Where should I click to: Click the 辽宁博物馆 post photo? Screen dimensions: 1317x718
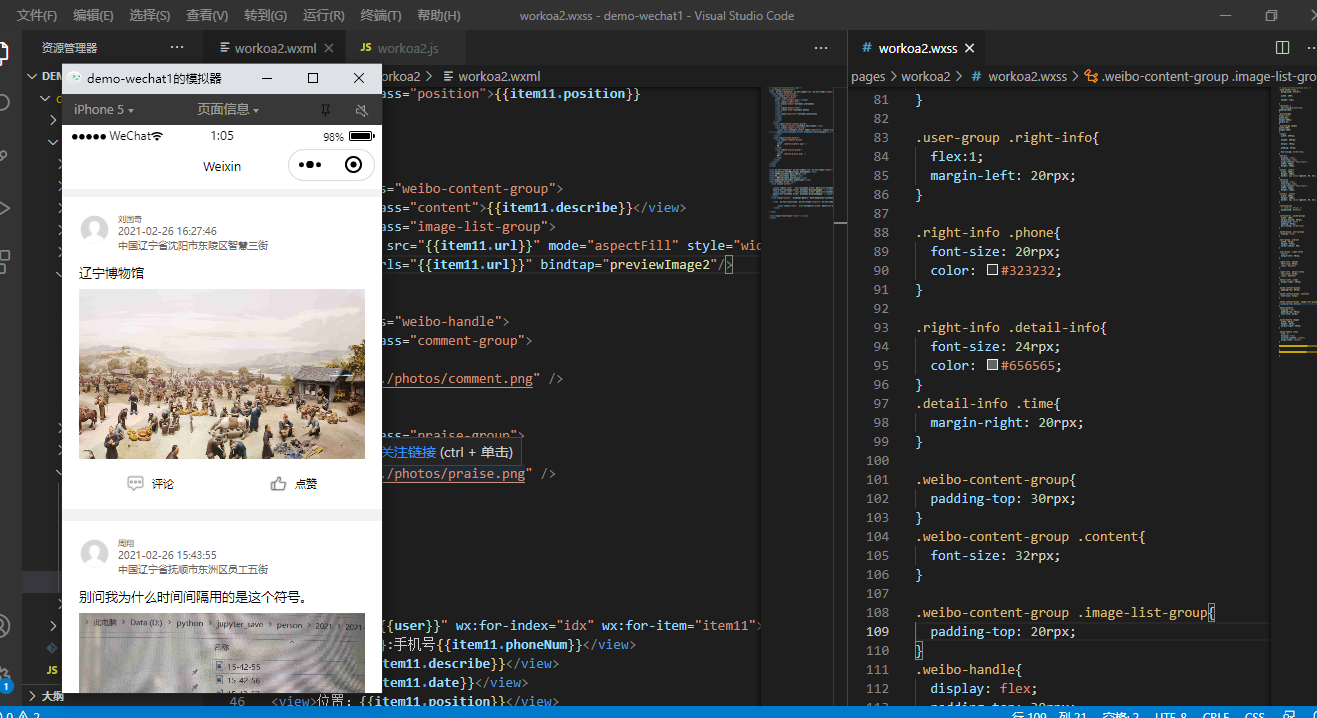pyautogui.click(x=221, y=374)
